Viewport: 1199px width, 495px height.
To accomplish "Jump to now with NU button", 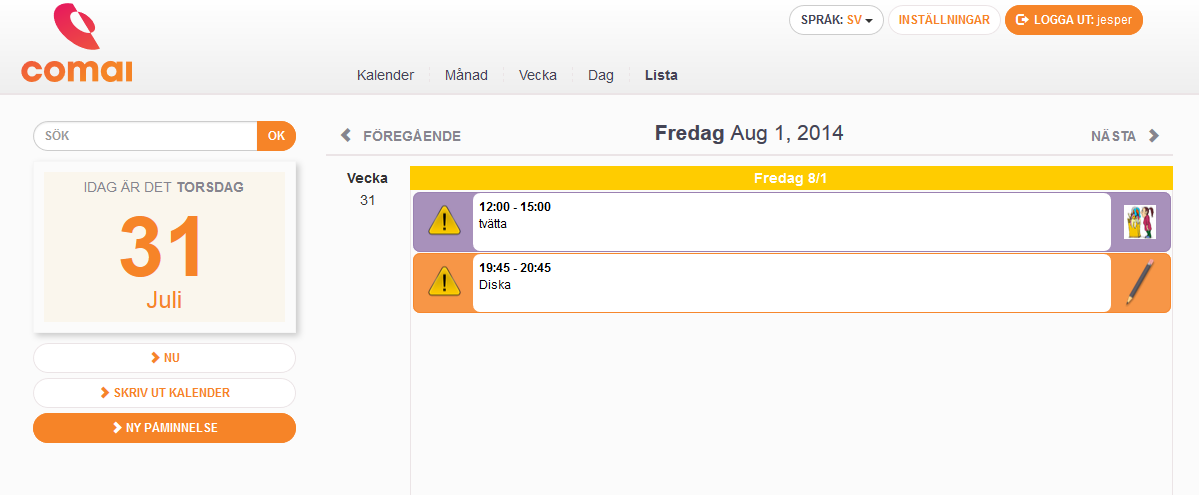I will coord(164,358).
